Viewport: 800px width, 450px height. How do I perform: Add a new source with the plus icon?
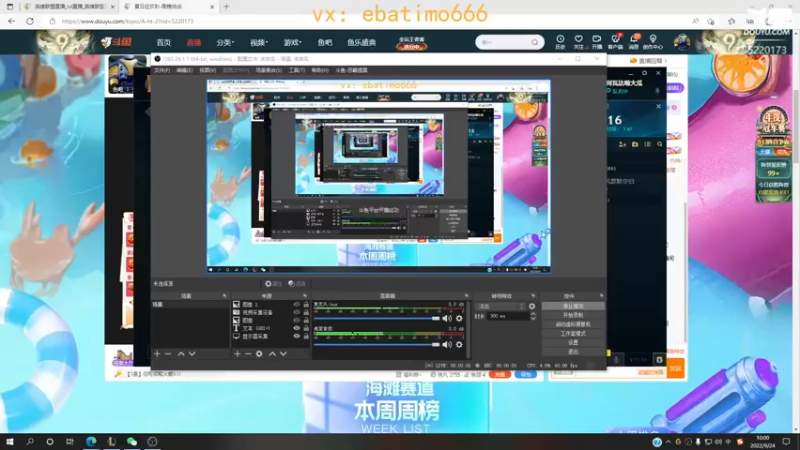(237, 354)
